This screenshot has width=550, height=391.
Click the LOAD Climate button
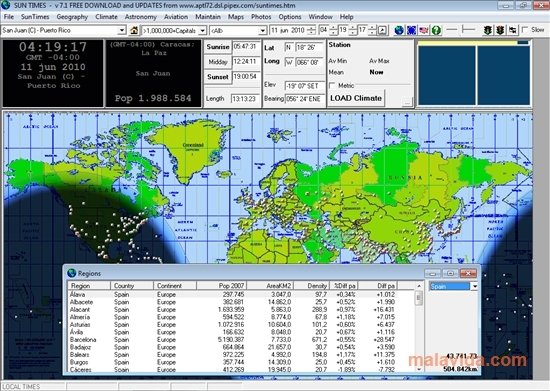pyautogui.click(x=356, y=98)
